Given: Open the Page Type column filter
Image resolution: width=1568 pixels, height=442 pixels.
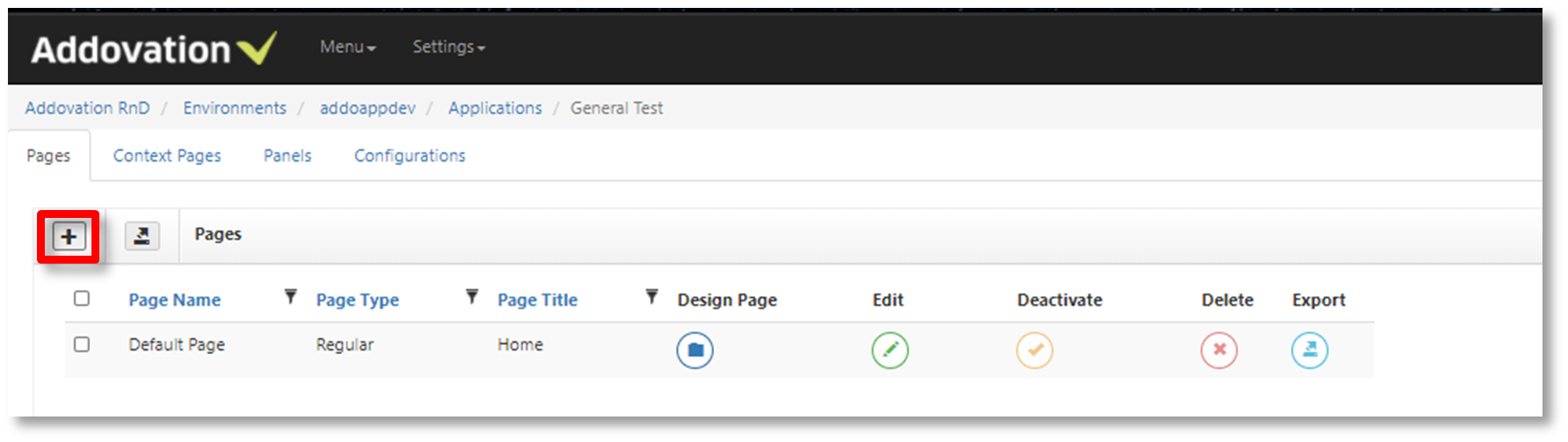Looking at the screenshot, I should tap(472, 297).
